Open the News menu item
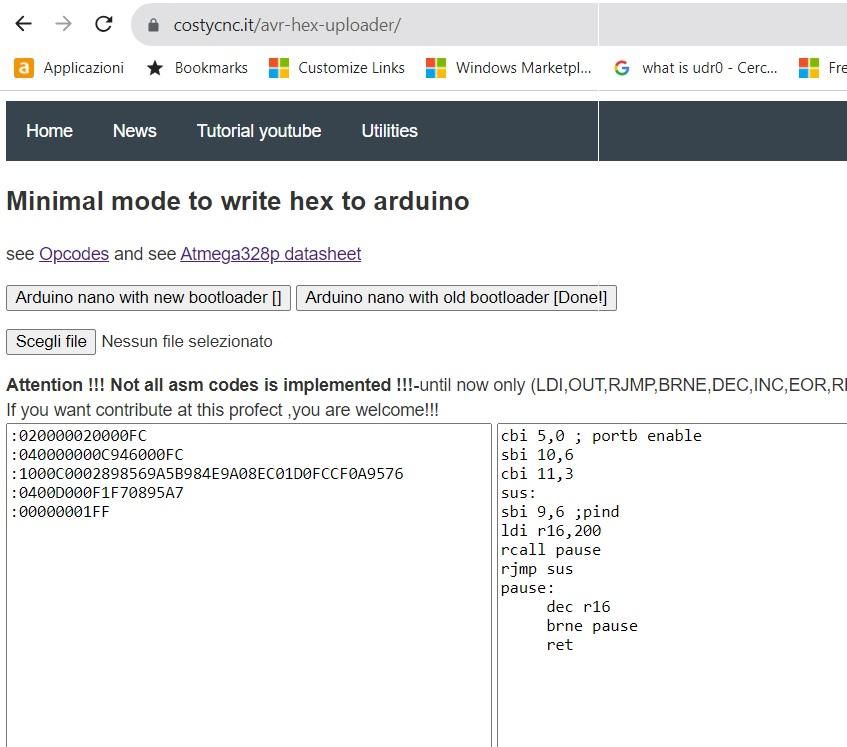This screenshot has width=847, height=747. [135, 131]
